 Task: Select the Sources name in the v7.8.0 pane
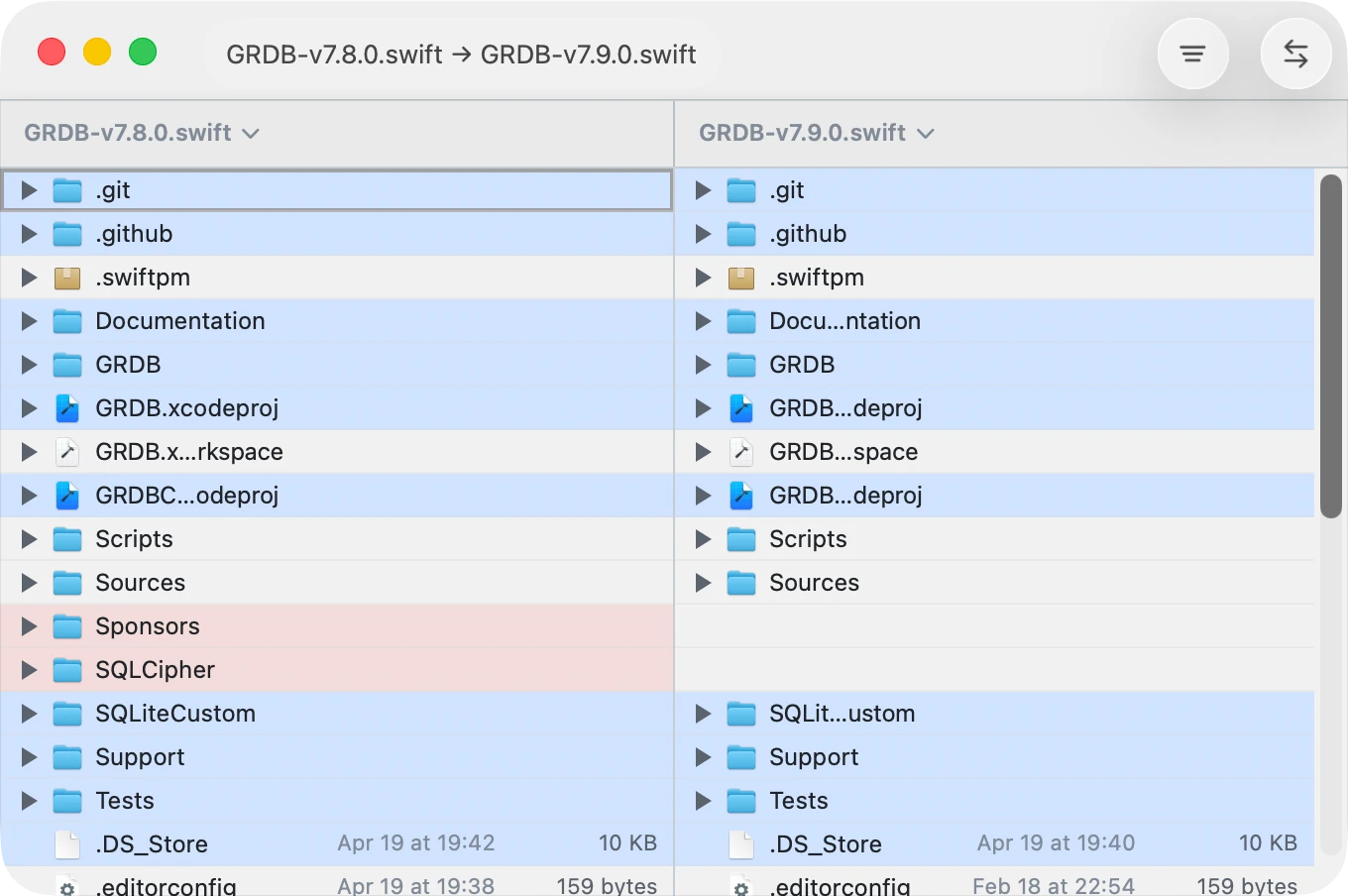[141, 583]
